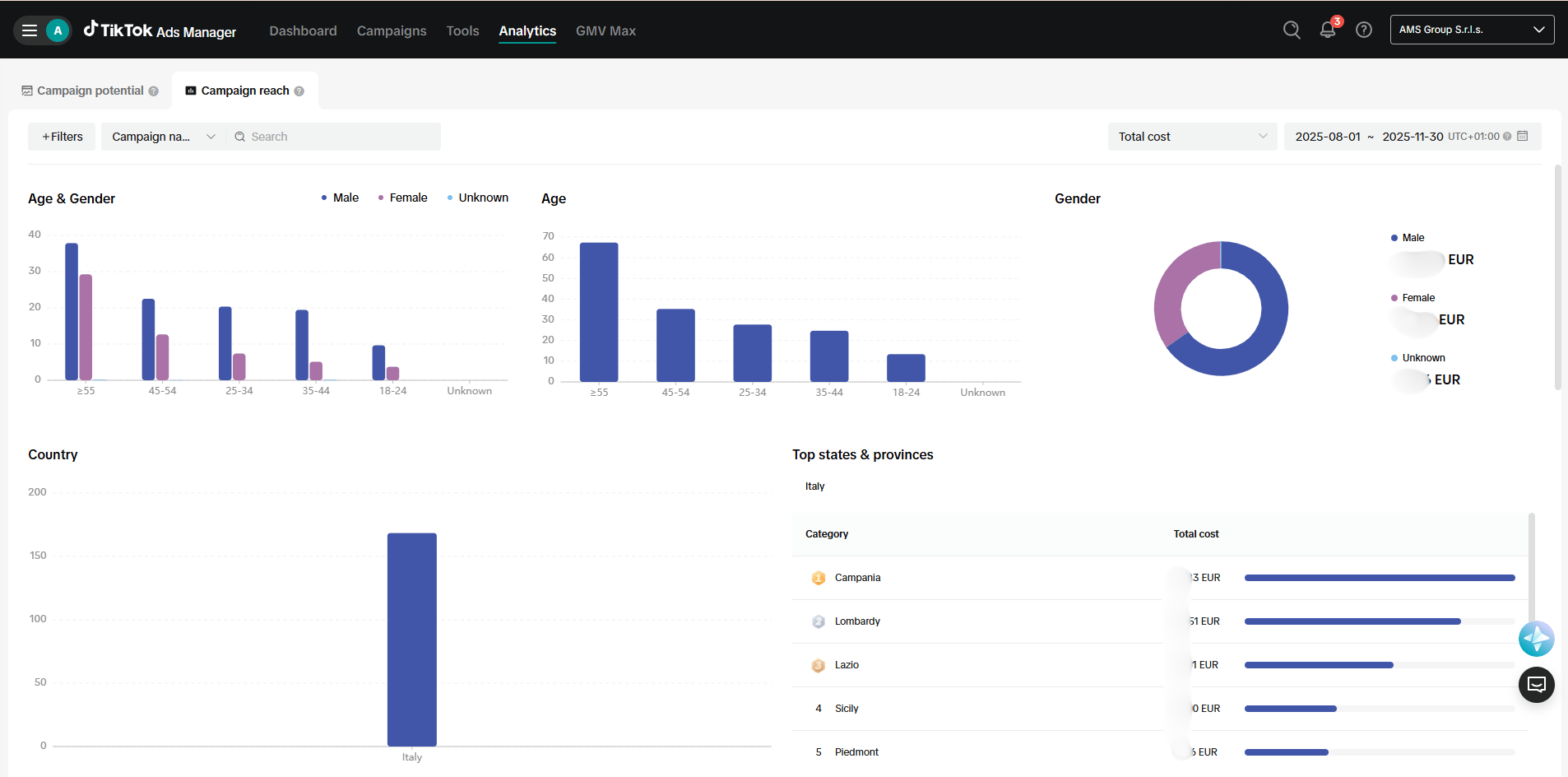
Task: Click the +Filters button
Action: 62,137
